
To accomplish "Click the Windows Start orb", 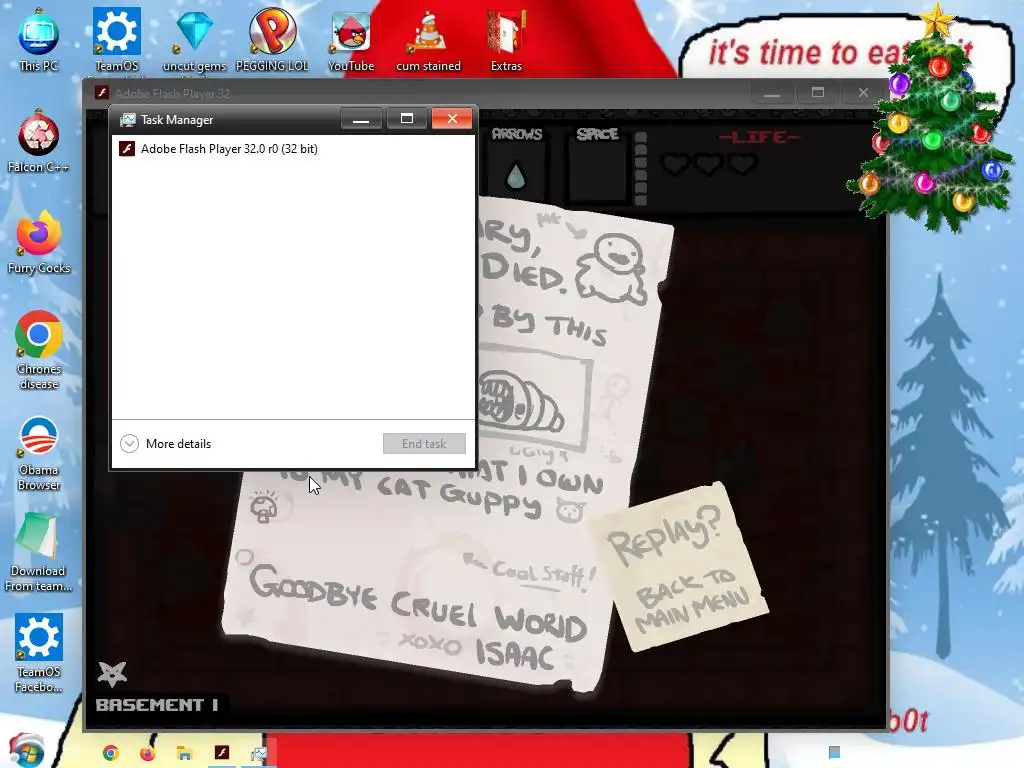I will [26, 751].
